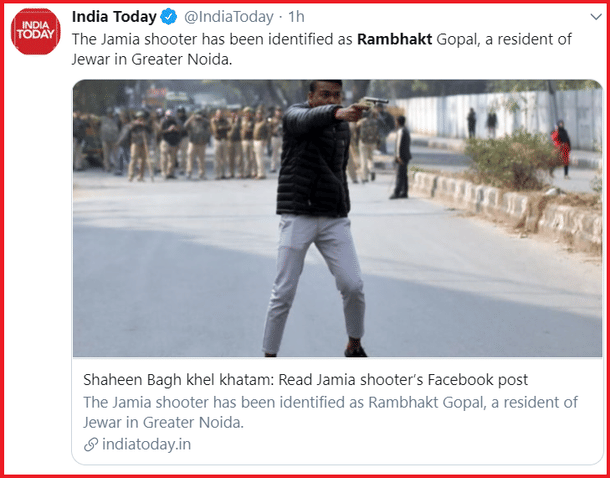Open the @IndiaToday handle link
The height and width of the screenshot is (478, 610).
point(228,18)
